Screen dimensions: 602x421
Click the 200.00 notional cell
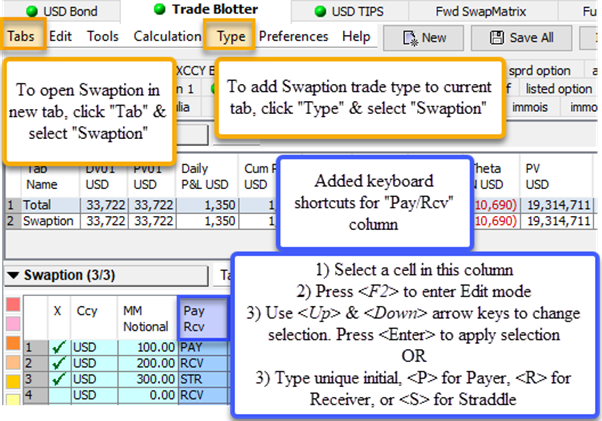(148, 363)
